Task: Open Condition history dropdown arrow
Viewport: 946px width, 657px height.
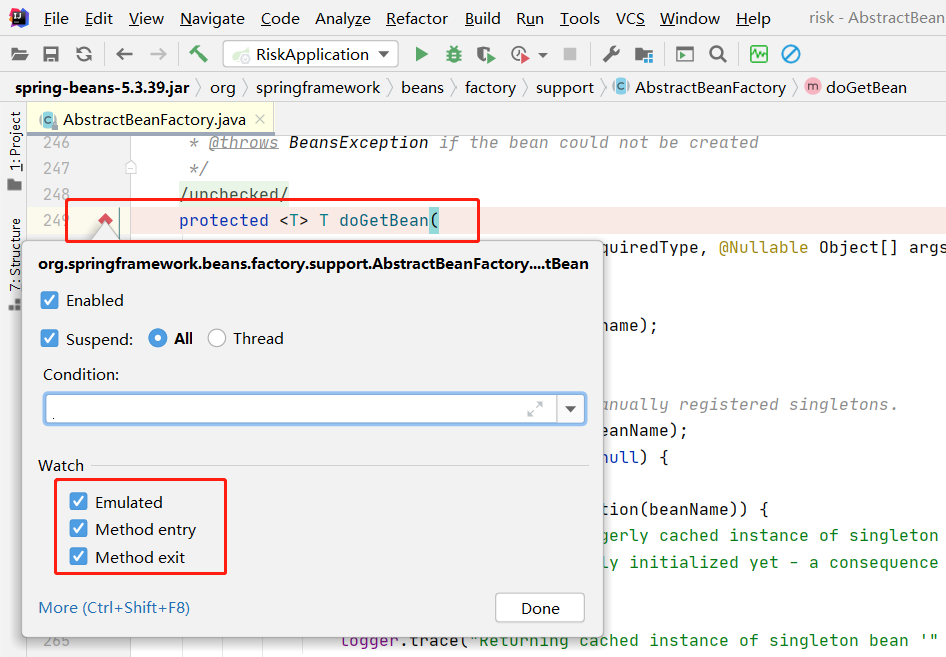Action: click(x=571, y=409)
